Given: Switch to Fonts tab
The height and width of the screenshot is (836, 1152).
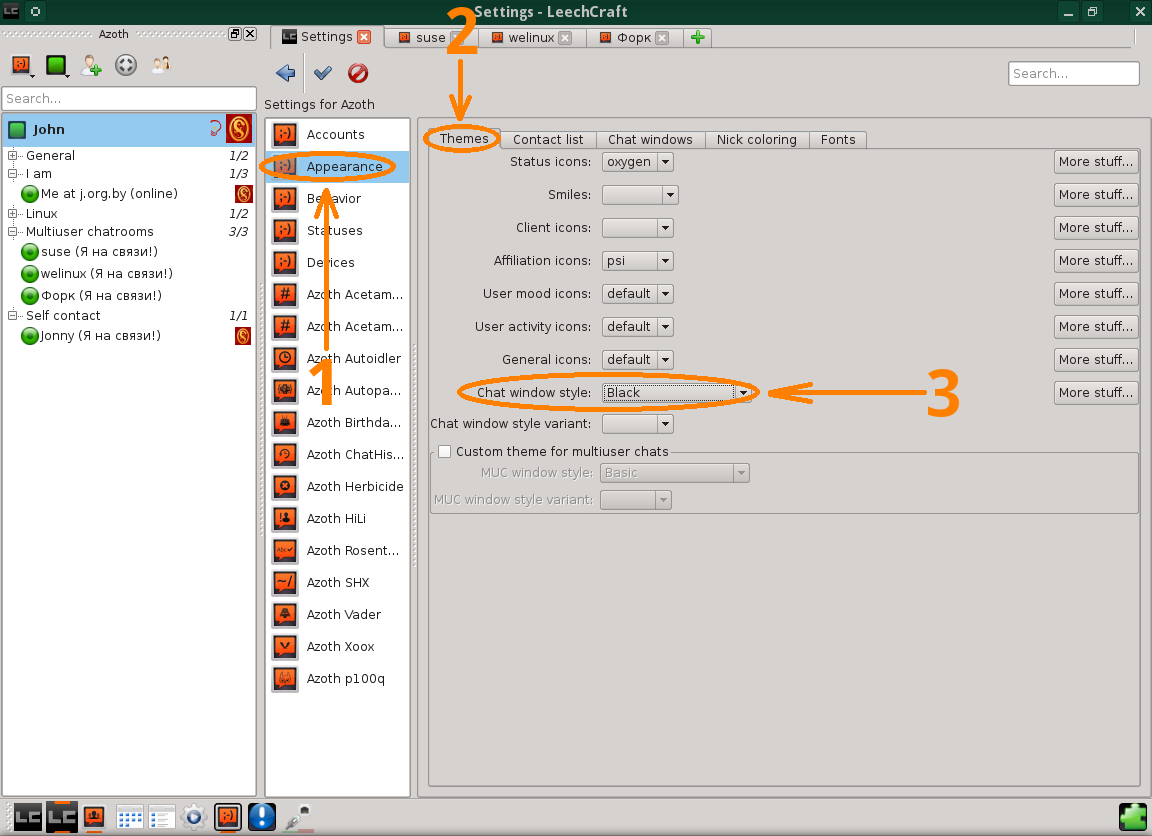Looking at the screenshot, I should pos(838,140).
